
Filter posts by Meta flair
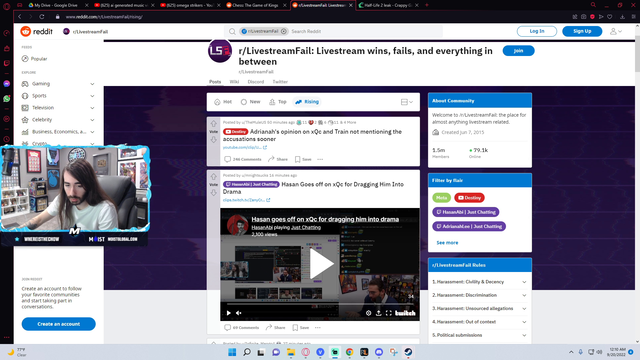(x=441, y=198)
